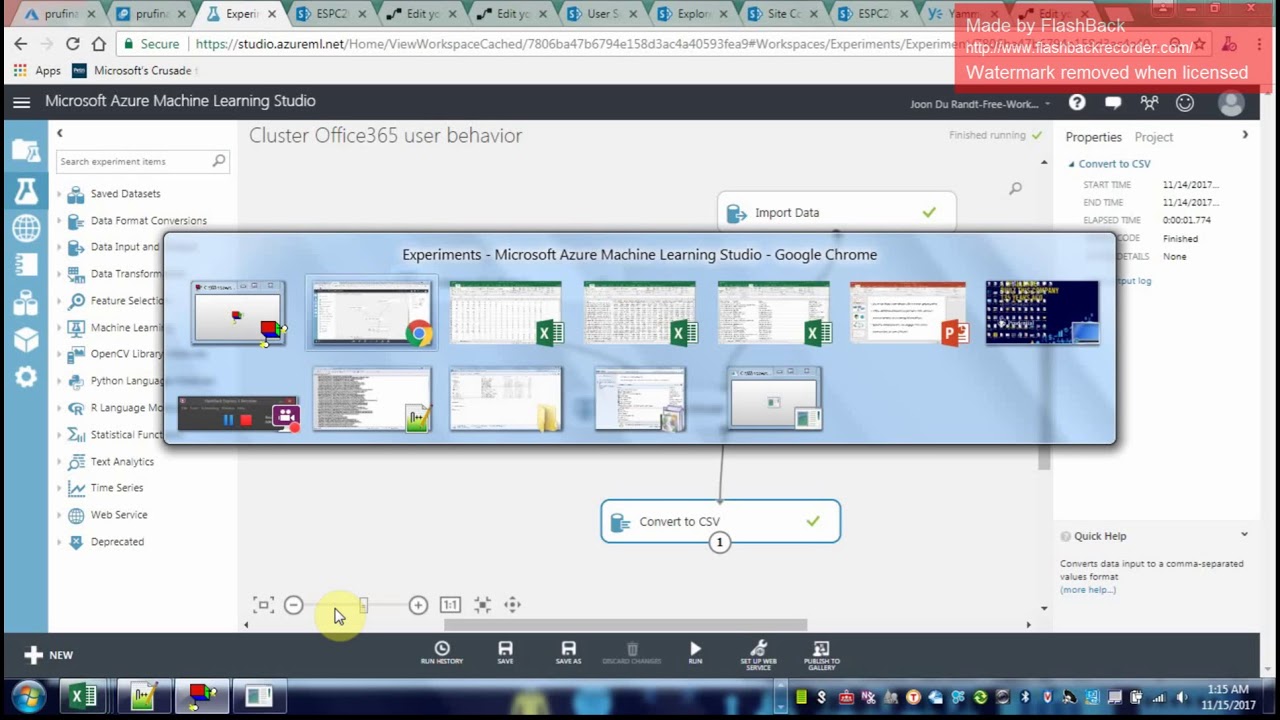1280x720 pixels.
Task: Click Set Up Web Service
Action: click(x=758, y=655)
